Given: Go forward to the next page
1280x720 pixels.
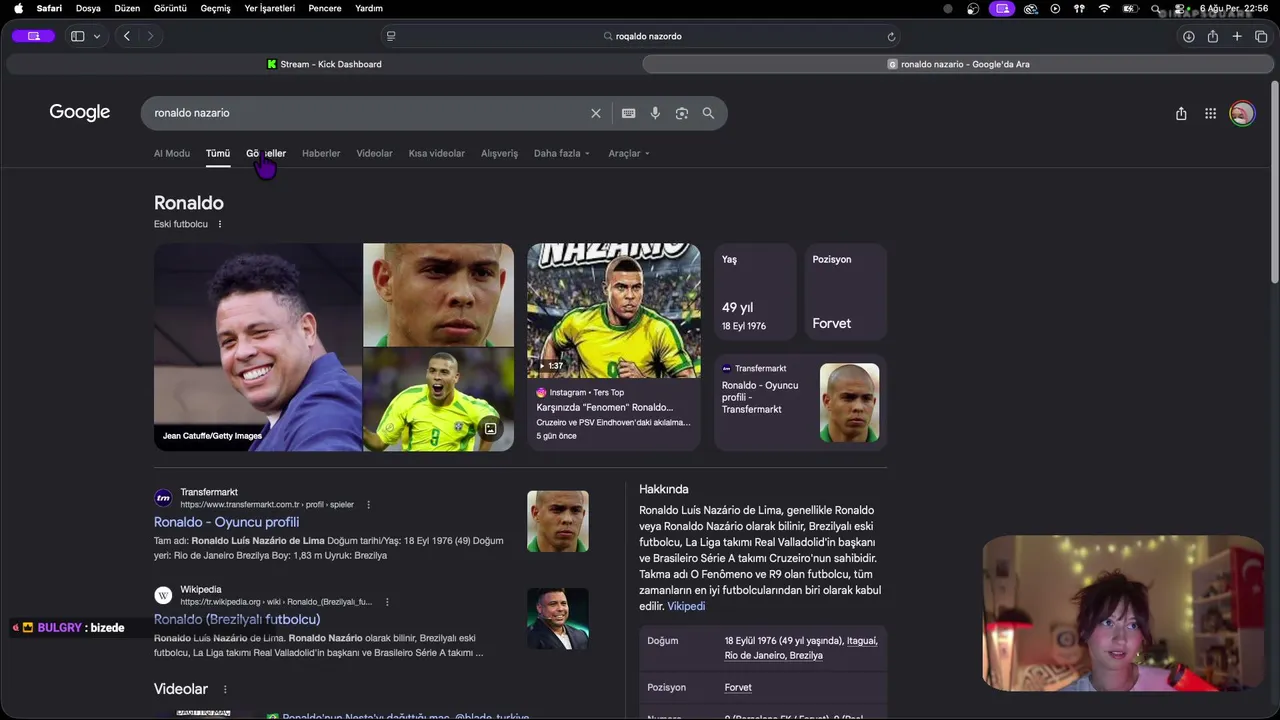Looking at the screenshot, I should click(x=151, y=36).
